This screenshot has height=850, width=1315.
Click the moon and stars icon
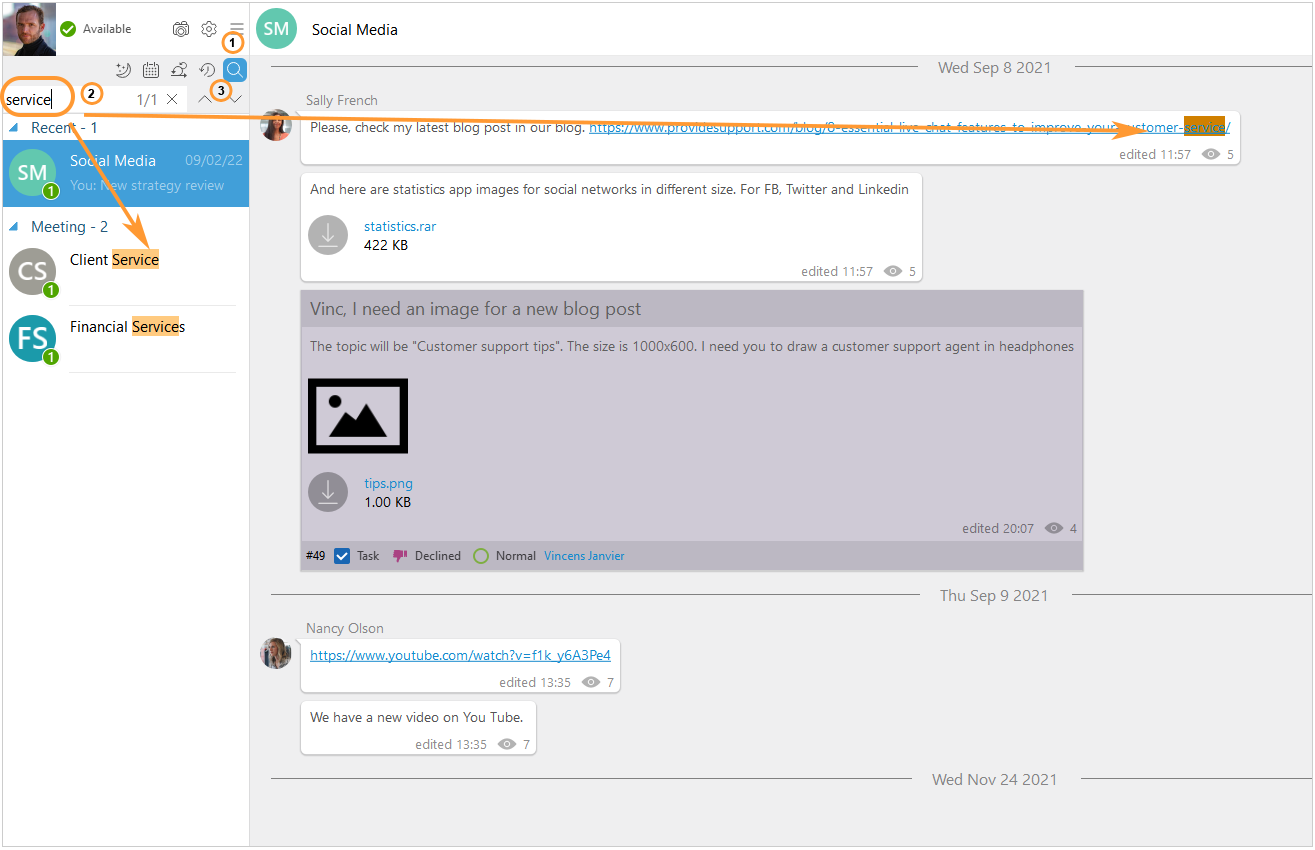tap(123, 70)
